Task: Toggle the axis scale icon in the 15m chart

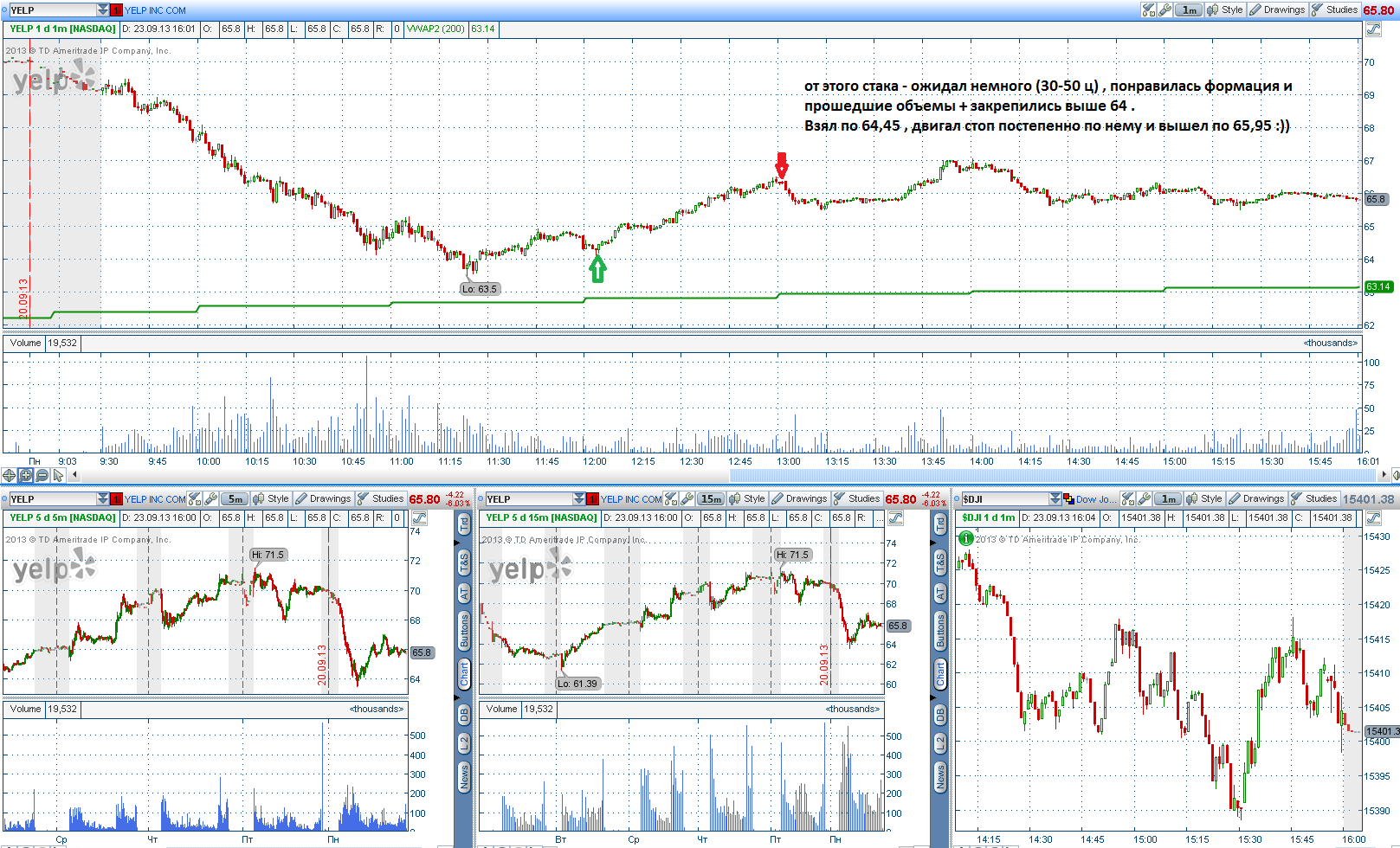Action: (x=895, y=518)
